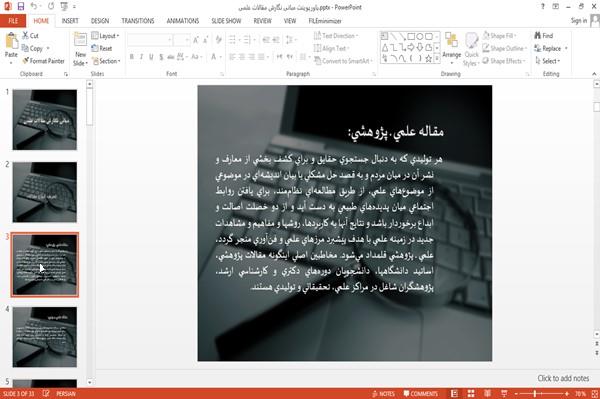Click zoom out minus button
This screenshot has width=600, height=399.
coord(516,394)
